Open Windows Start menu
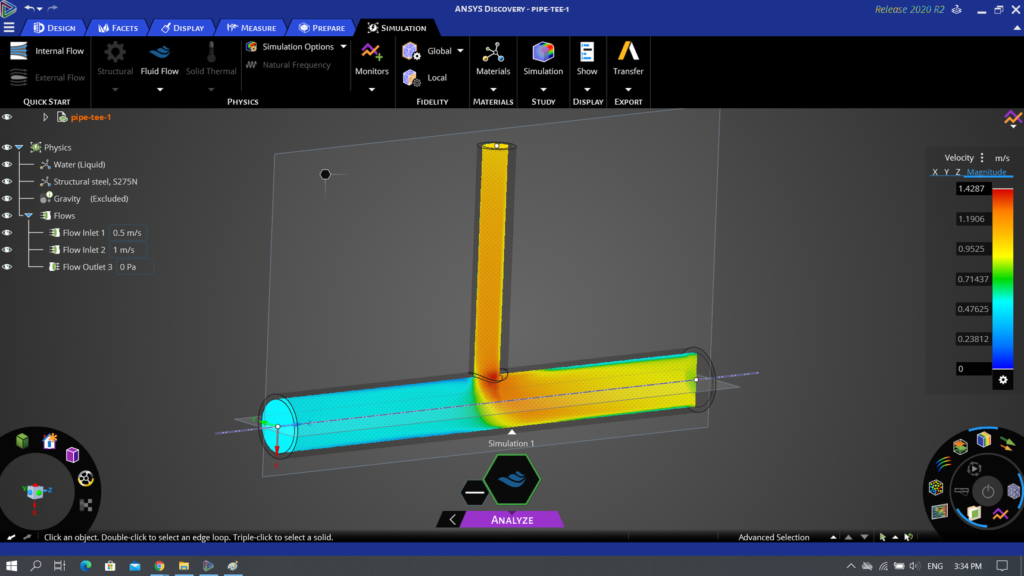The width and height of the screenshot is (1024, 576). (11, 566)
